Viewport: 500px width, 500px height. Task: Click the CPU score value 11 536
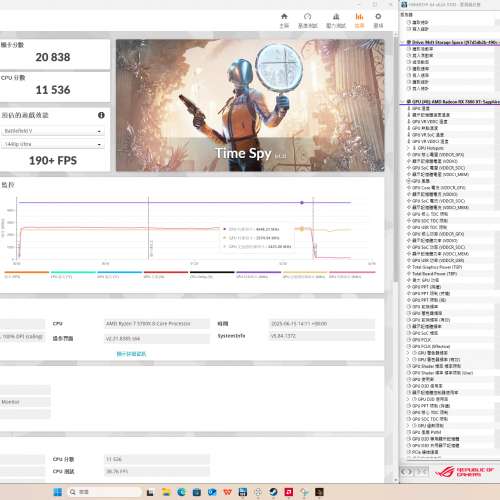click(x=53, y=90)
